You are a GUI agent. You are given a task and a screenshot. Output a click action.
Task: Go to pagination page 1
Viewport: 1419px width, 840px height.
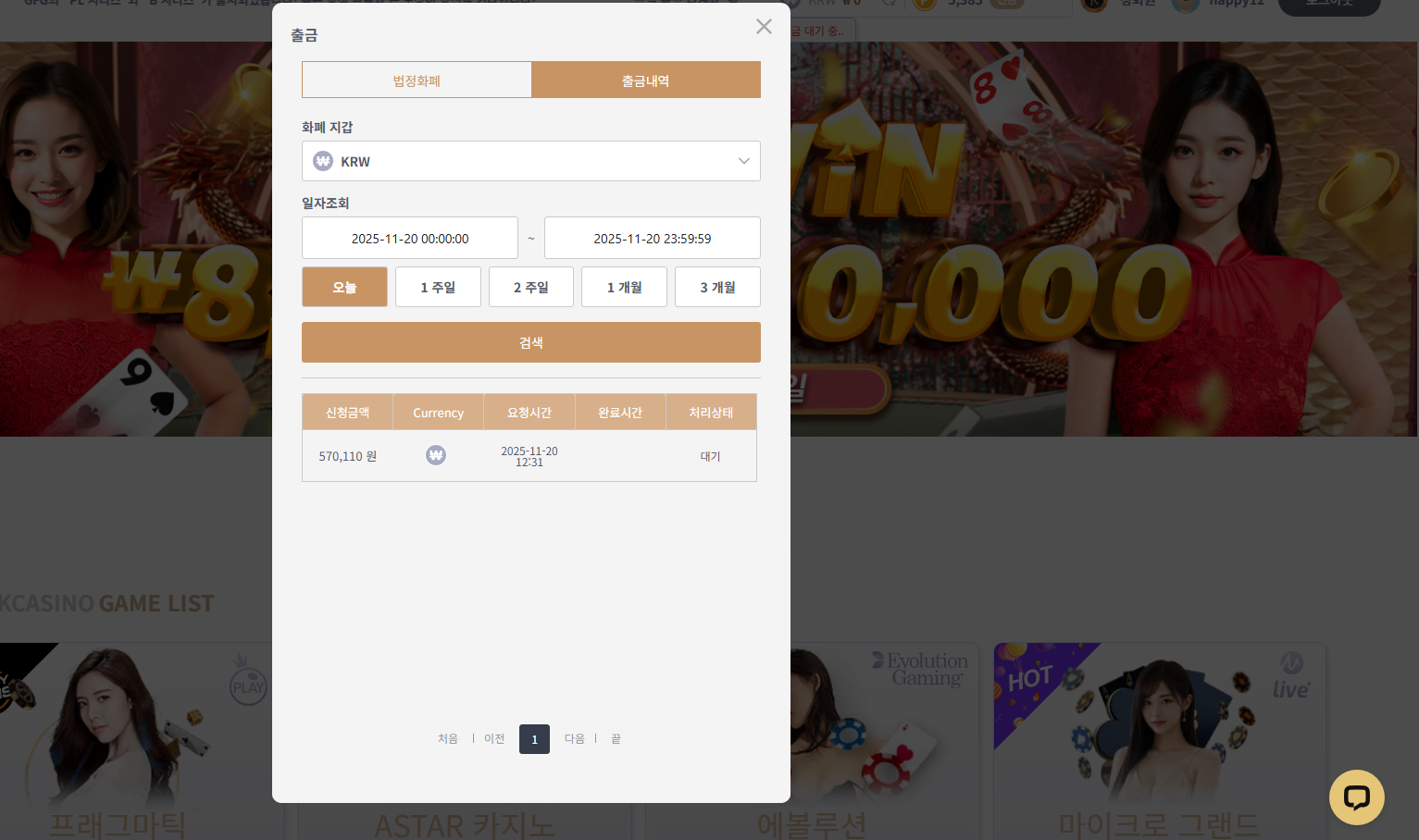[534, 739]
